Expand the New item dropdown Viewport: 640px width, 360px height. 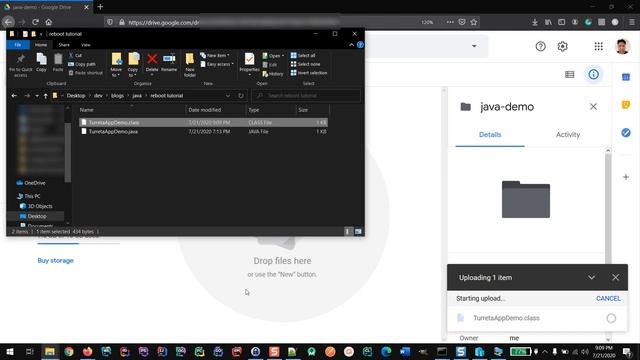click(215, 55)
